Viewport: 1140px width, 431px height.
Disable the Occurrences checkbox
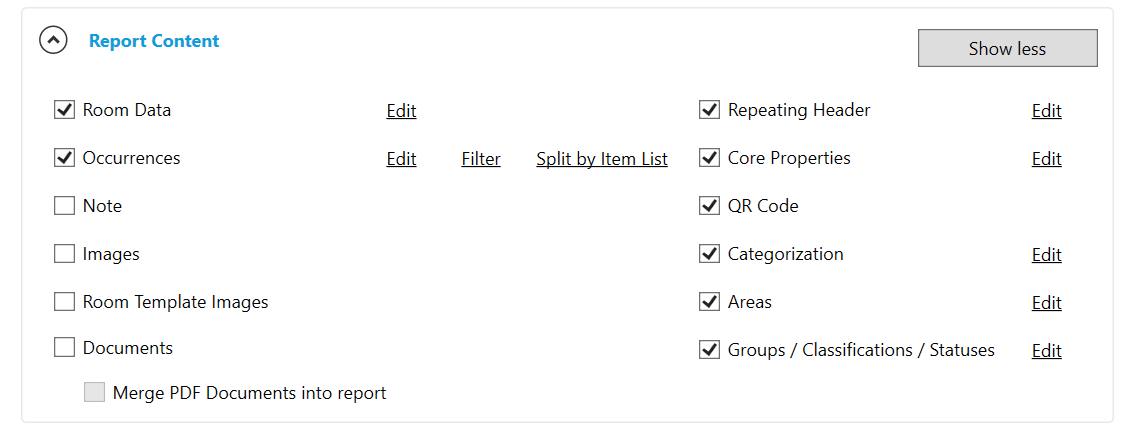click(x=65, y=158)
